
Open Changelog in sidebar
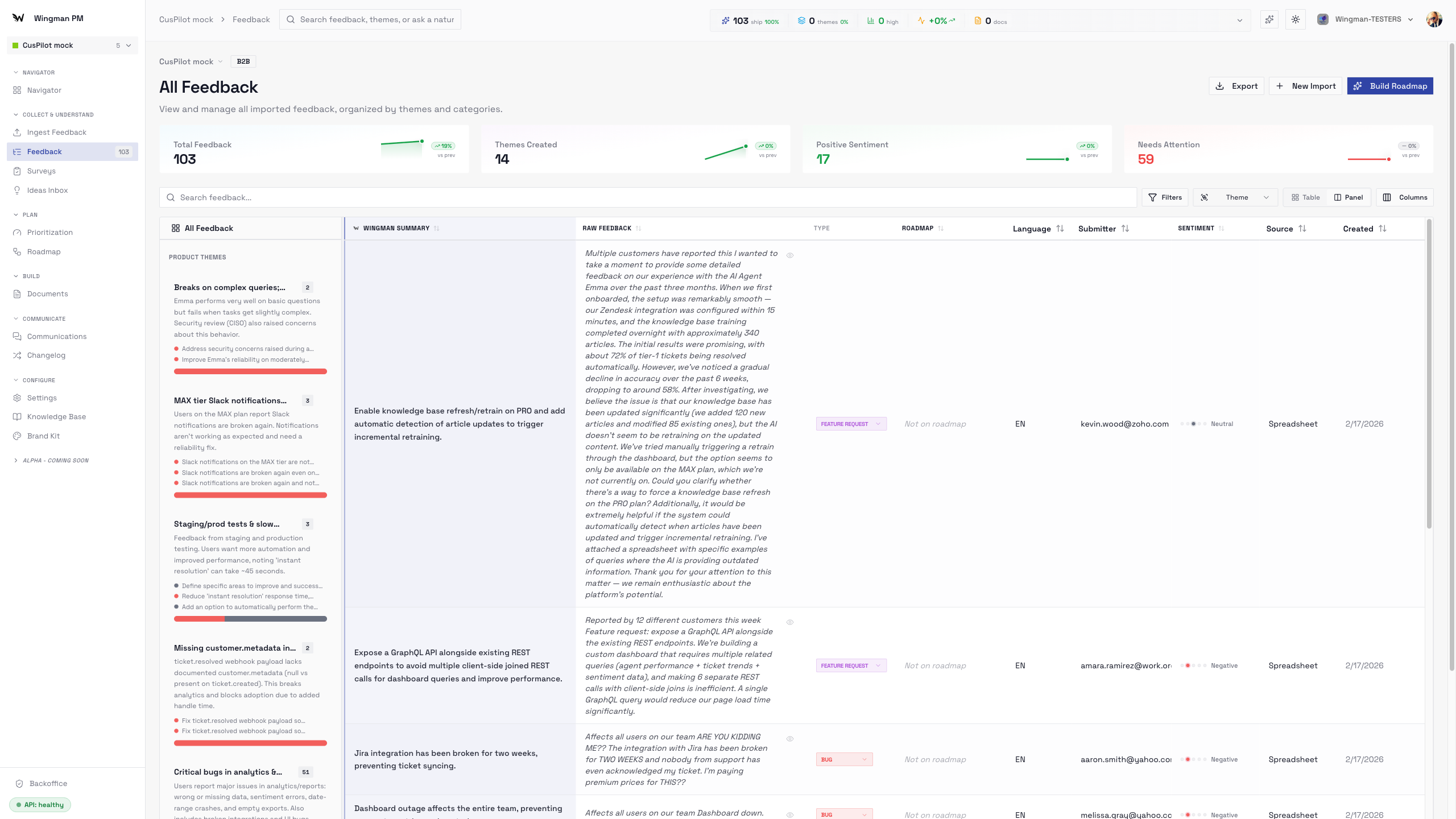pyautogui.click(x=46, y=355)
